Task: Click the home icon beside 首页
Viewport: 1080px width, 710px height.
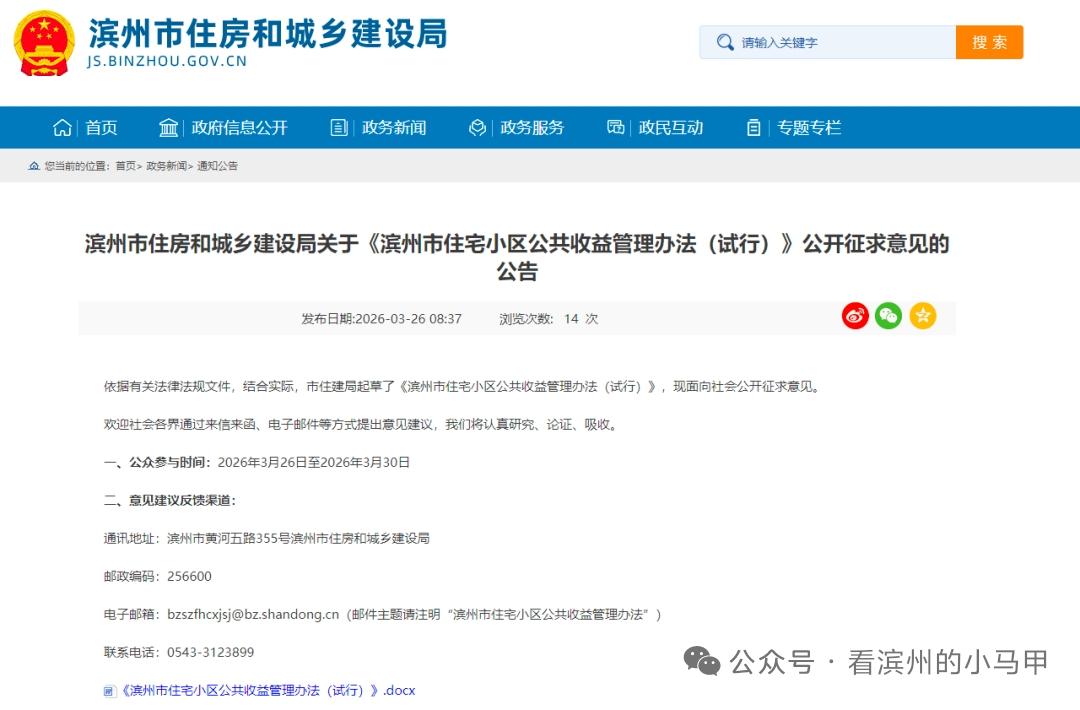Action: pyautogui.click(x=62, y=127)
